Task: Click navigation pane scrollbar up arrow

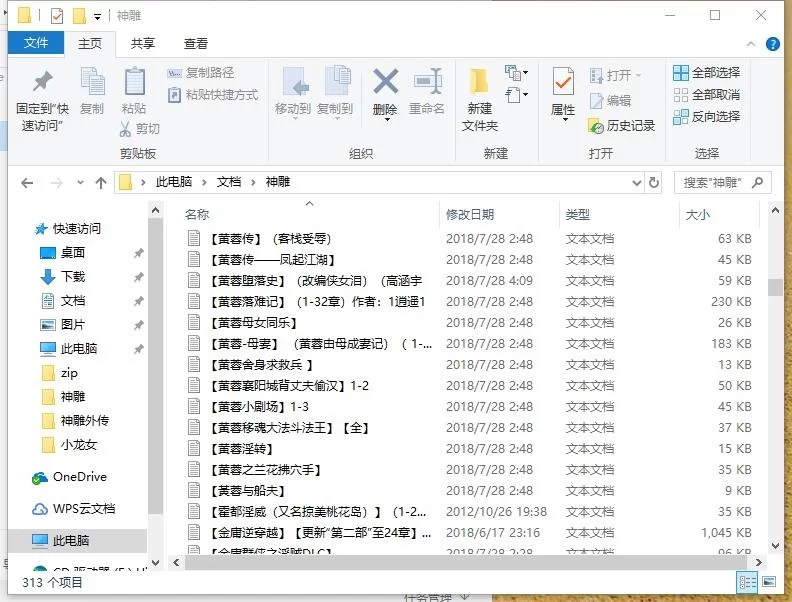Action: coord(156,210)
